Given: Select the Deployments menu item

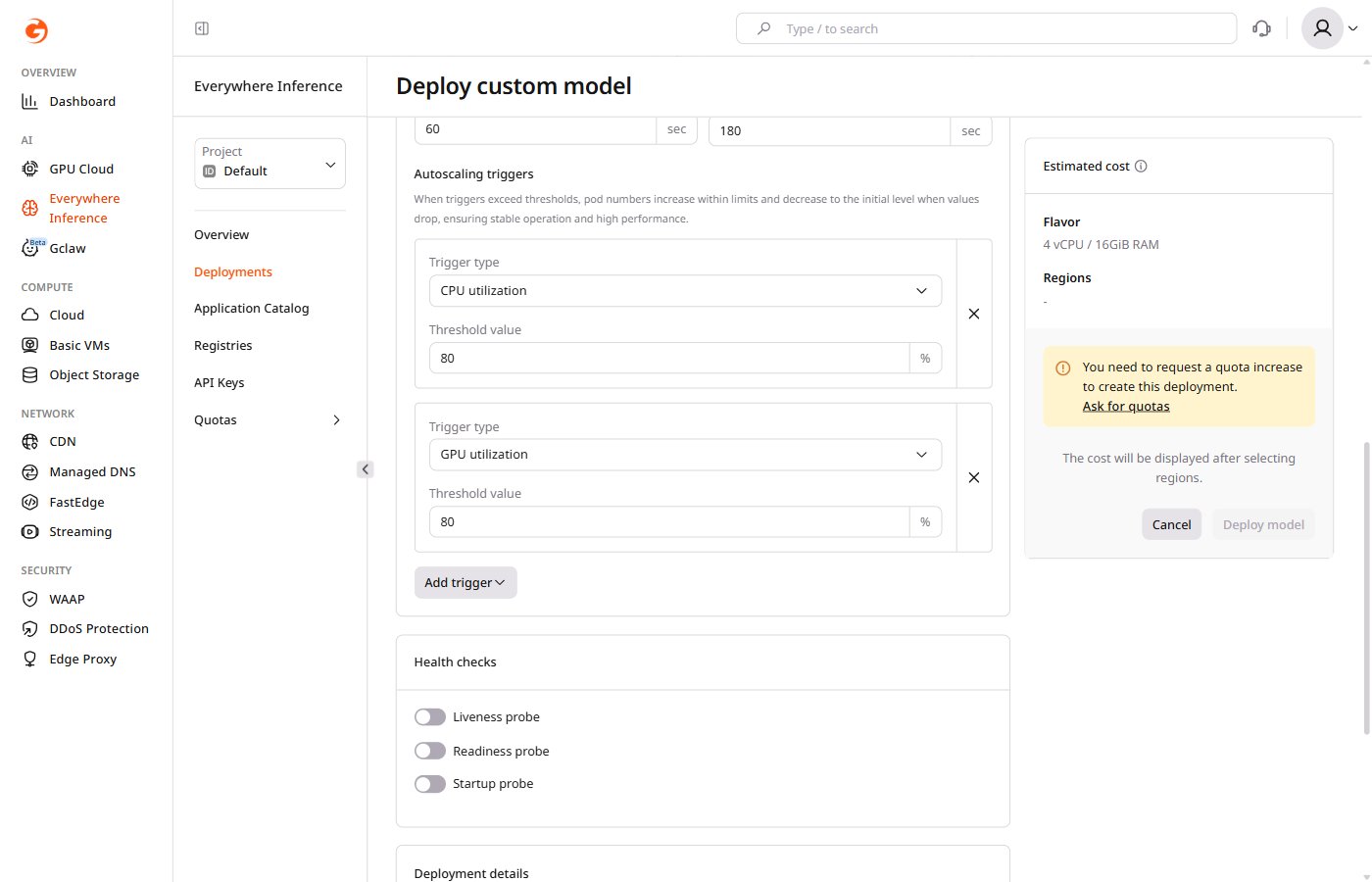Looking at the screenshot, I should pos(233,271).
